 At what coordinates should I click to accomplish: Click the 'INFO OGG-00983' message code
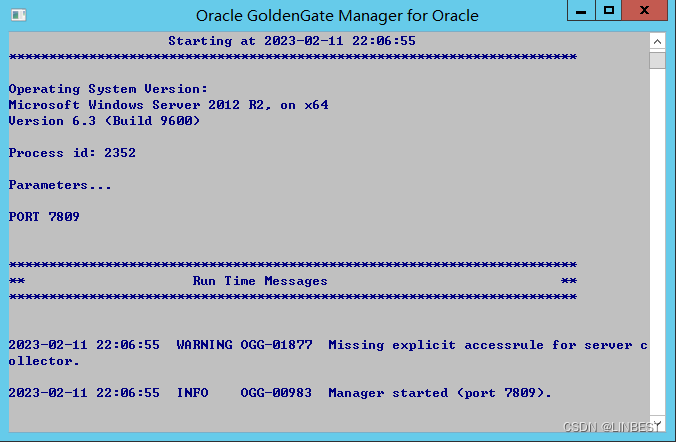click(244, 392)
